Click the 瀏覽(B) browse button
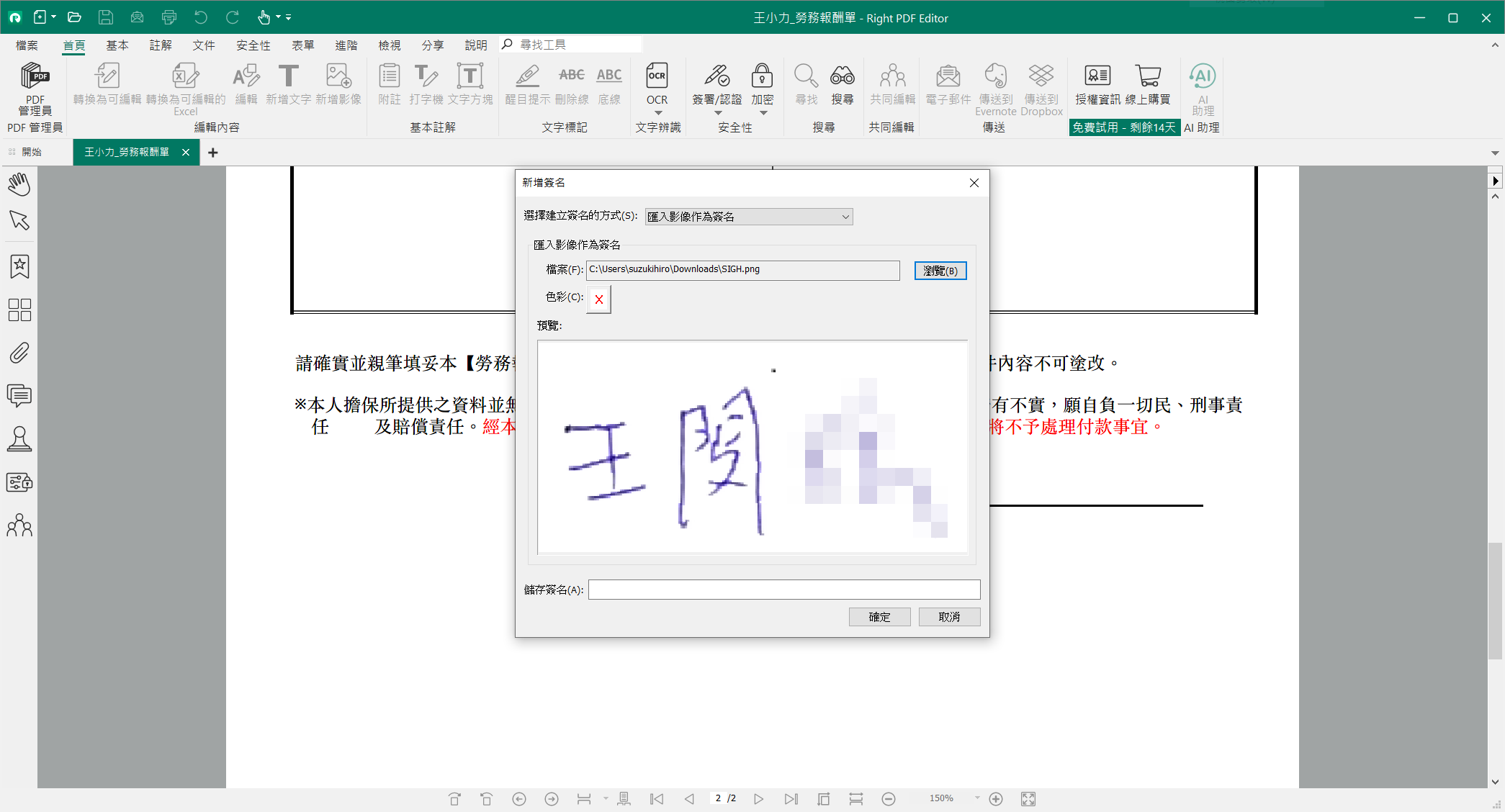The width and height of the screenshot is (1505, 812). (940, 271)
